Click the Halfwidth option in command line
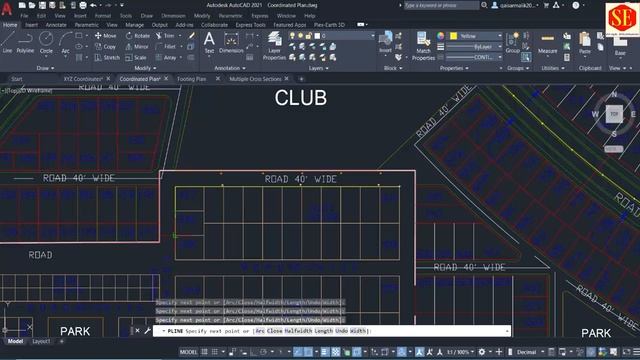Image resolution: width=640 pixels, height=360 pixels. coord(298,331)
